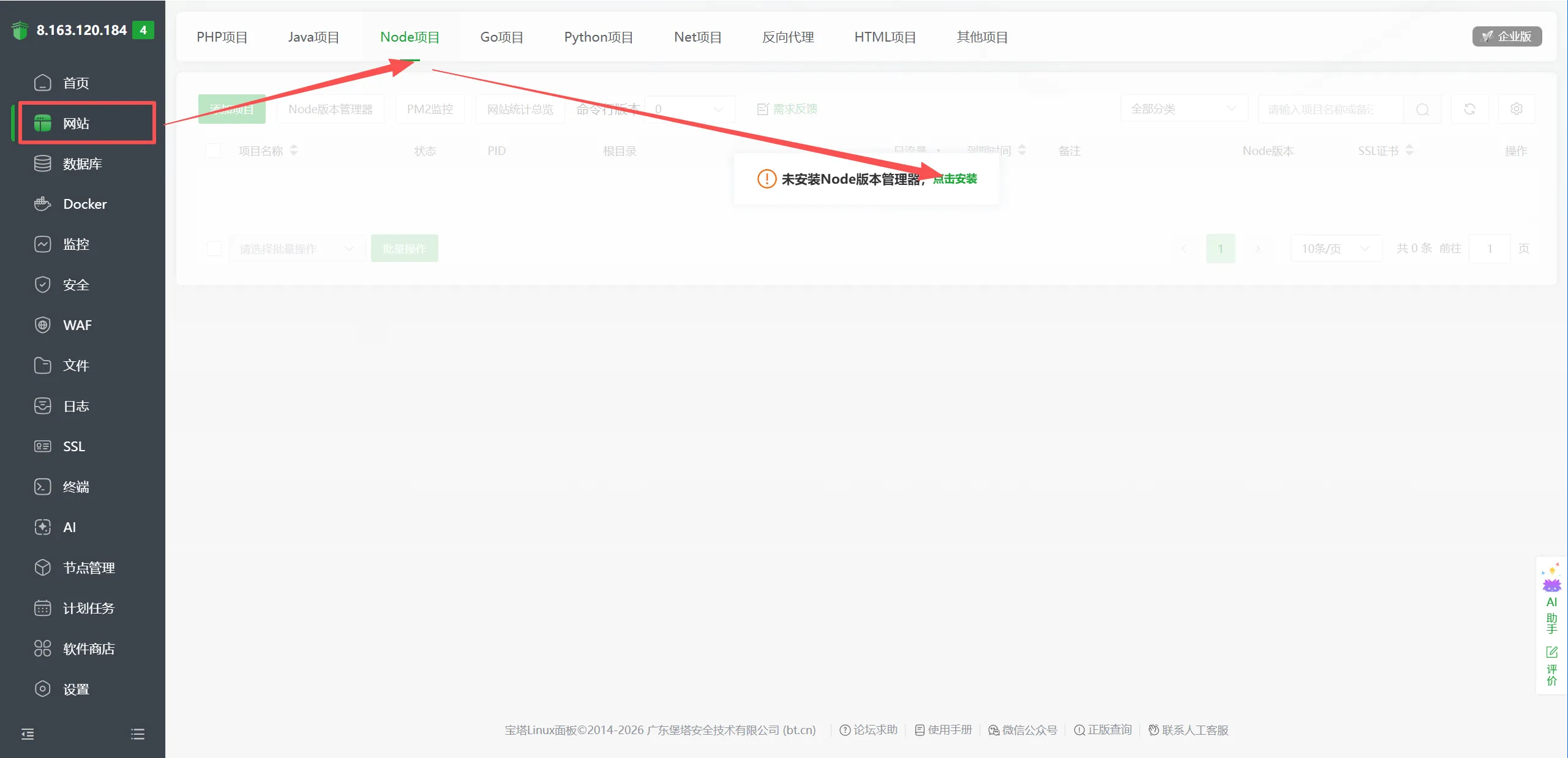Switch to PHP项目 tab
1568x758 pixels.
[x=222, y=37]
